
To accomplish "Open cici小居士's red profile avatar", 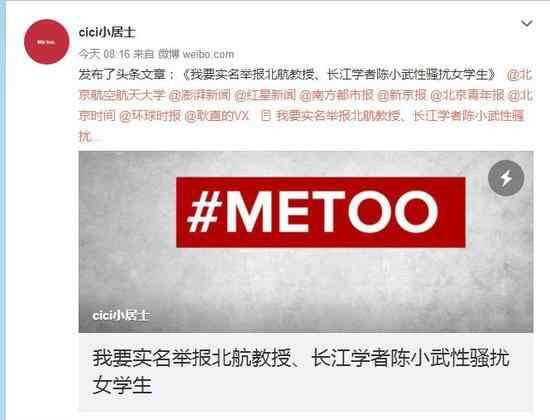I will pos(47,42).
